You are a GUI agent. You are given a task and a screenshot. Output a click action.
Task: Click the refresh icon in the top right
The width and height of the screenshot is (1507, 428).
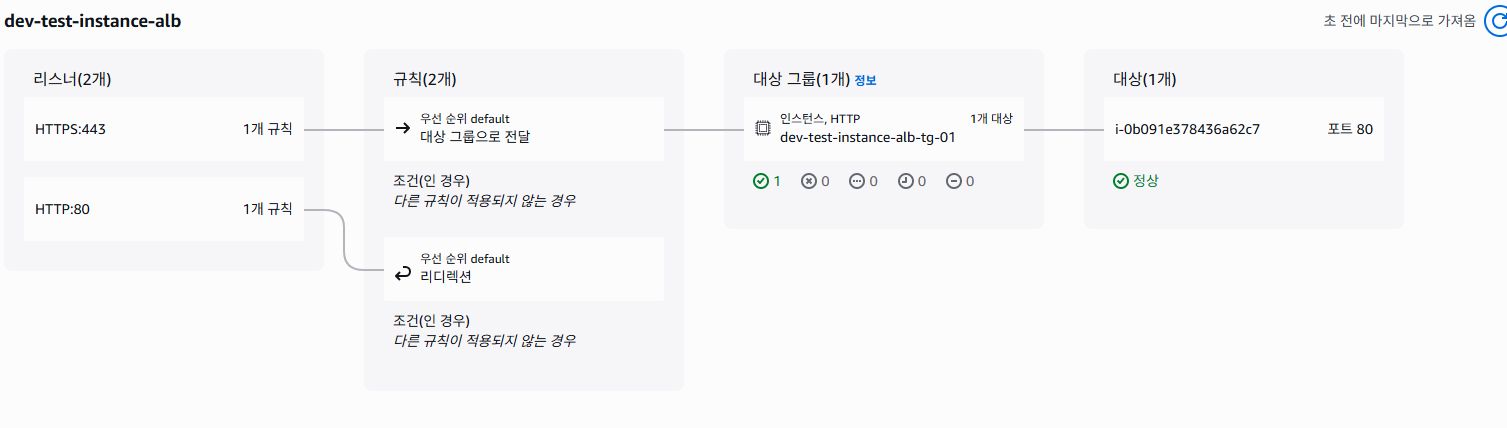1496,20
